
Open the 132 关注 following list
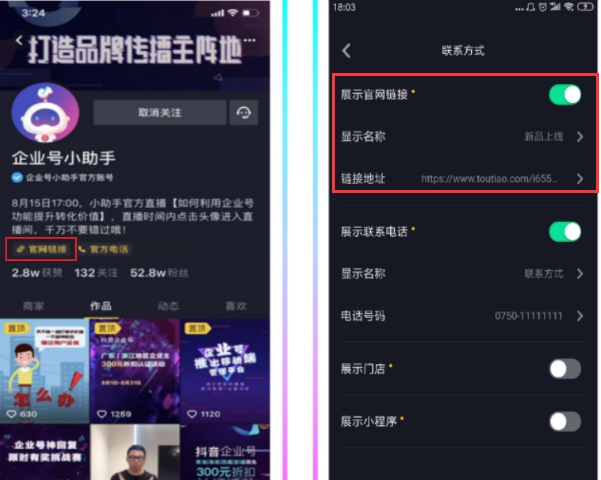click(x=96, y=273)
